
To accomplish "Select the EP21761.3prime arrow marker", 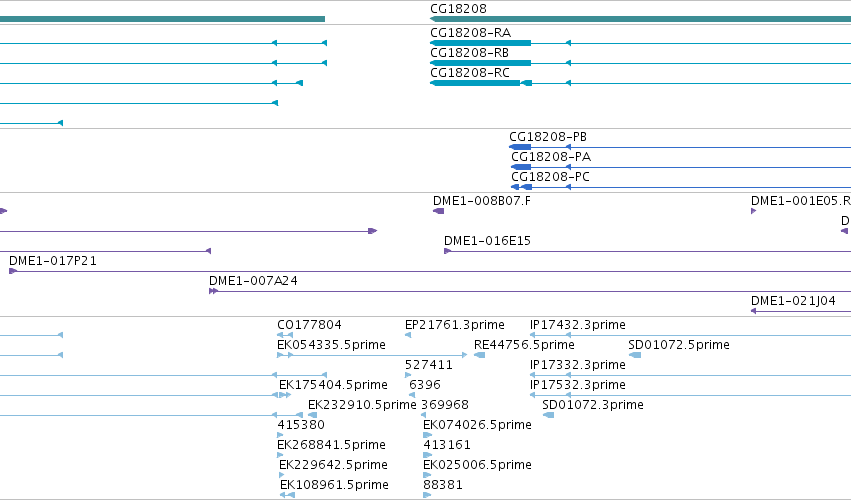I will point(408,336).
